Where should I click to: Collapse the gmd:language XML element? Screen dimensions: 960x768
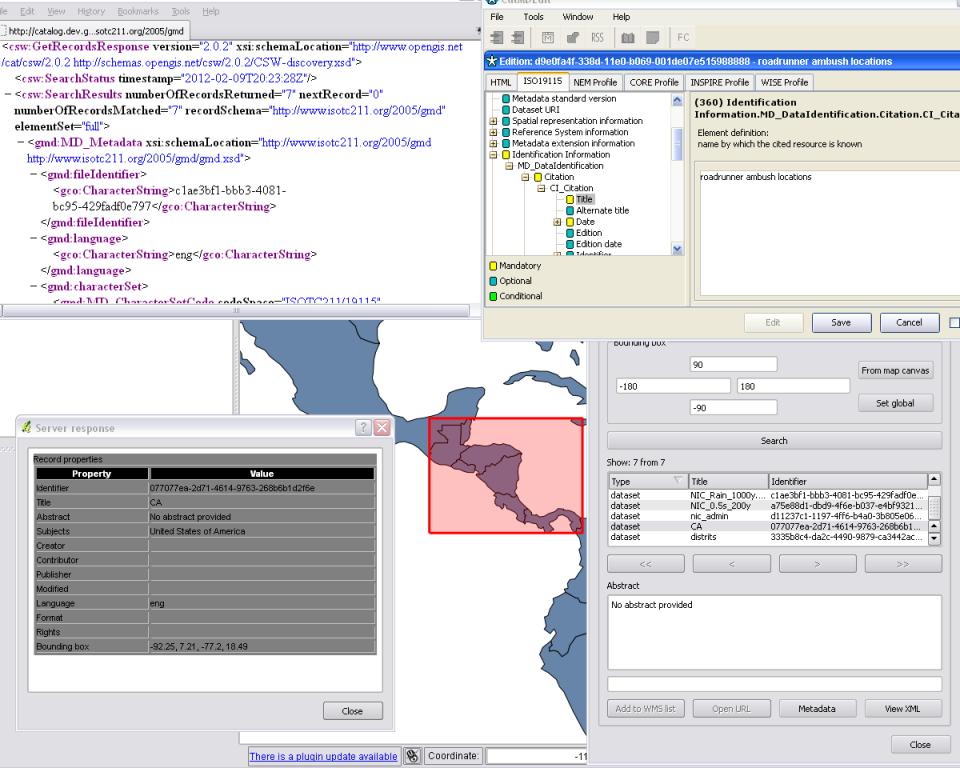pos(34,238)
